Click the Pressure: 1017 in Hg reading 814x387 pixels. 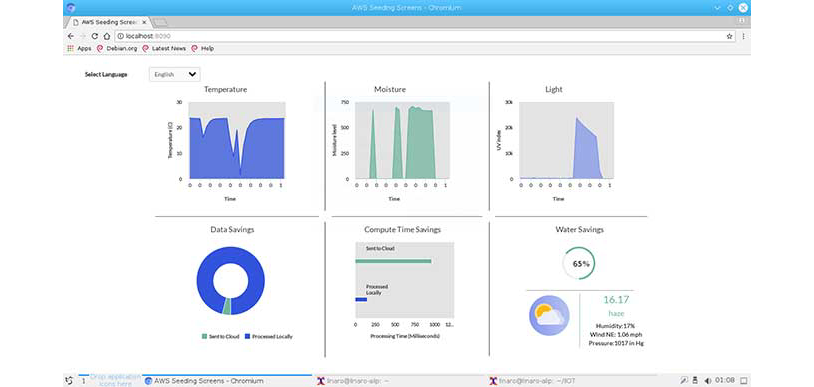point(616,343)
